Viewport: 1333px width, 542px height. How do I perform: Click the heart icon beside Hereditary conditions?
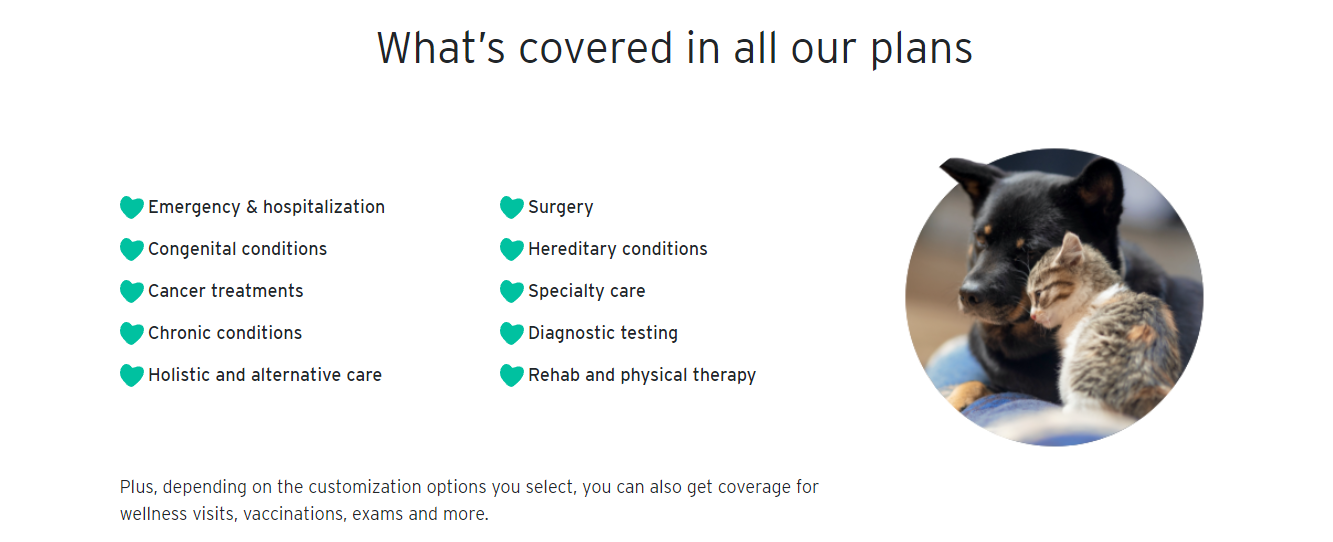coord(512,249)
